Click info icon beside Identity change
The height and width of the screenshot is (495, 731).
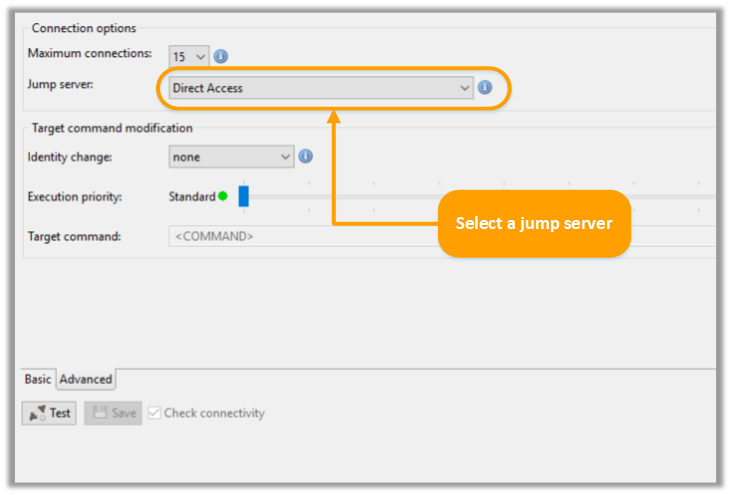(305, 156)
